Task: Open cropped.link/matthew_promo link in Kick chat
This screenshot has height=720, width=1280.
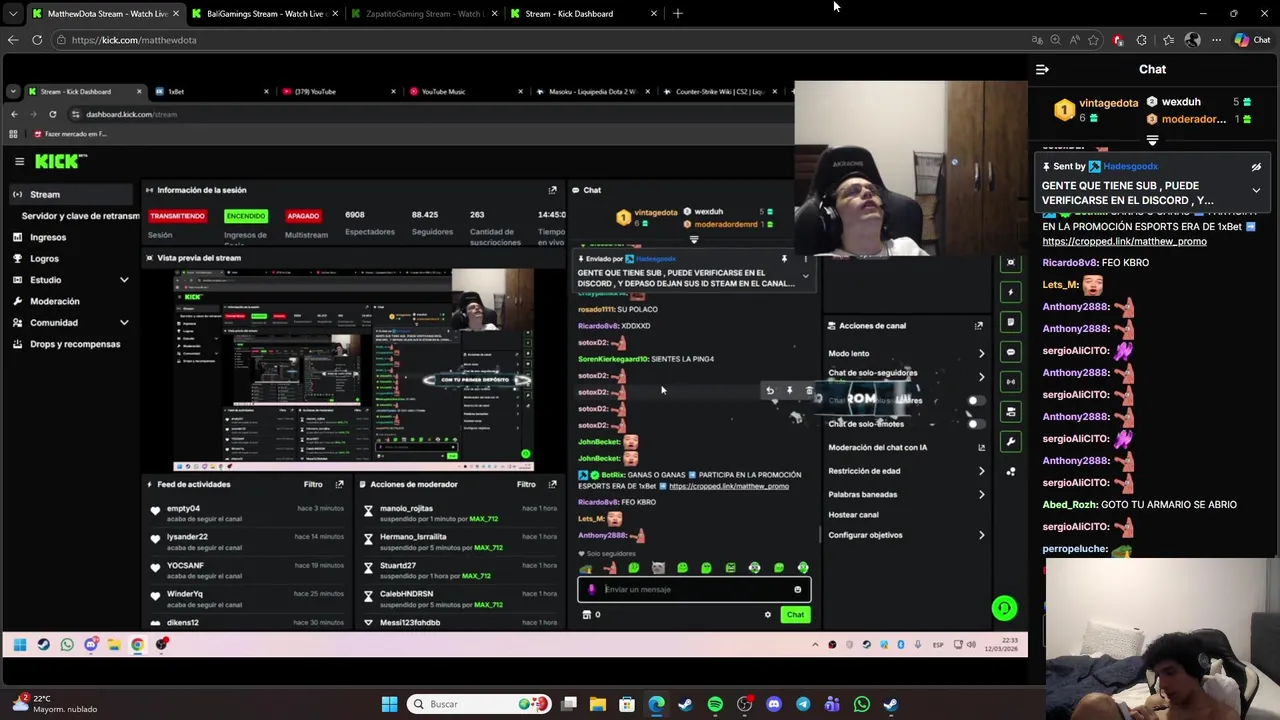Action: click(x=1124, y=241)
